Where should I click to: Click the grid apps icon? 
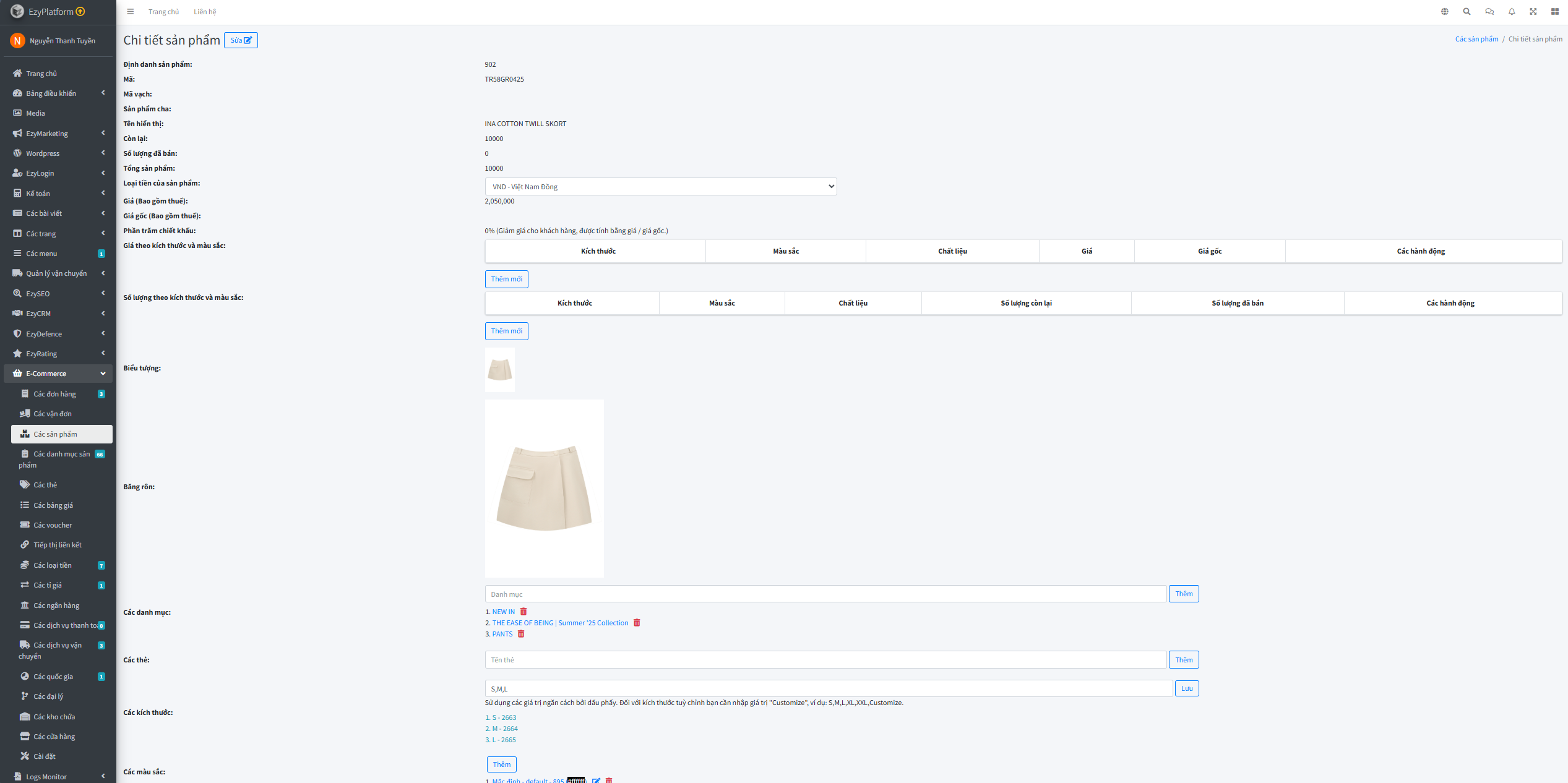[1555, 12]
